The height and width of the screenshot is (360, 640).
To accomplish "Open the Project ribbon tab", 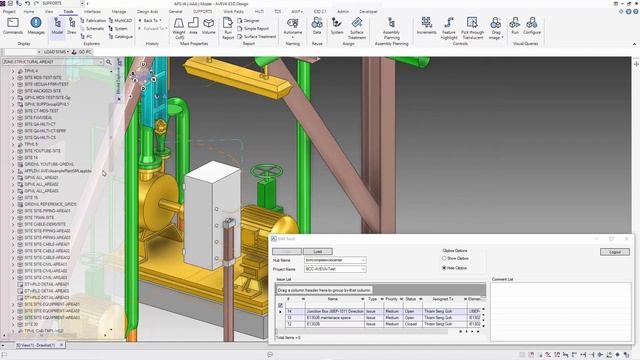I will pyautogui.click(x=9, y=12).
